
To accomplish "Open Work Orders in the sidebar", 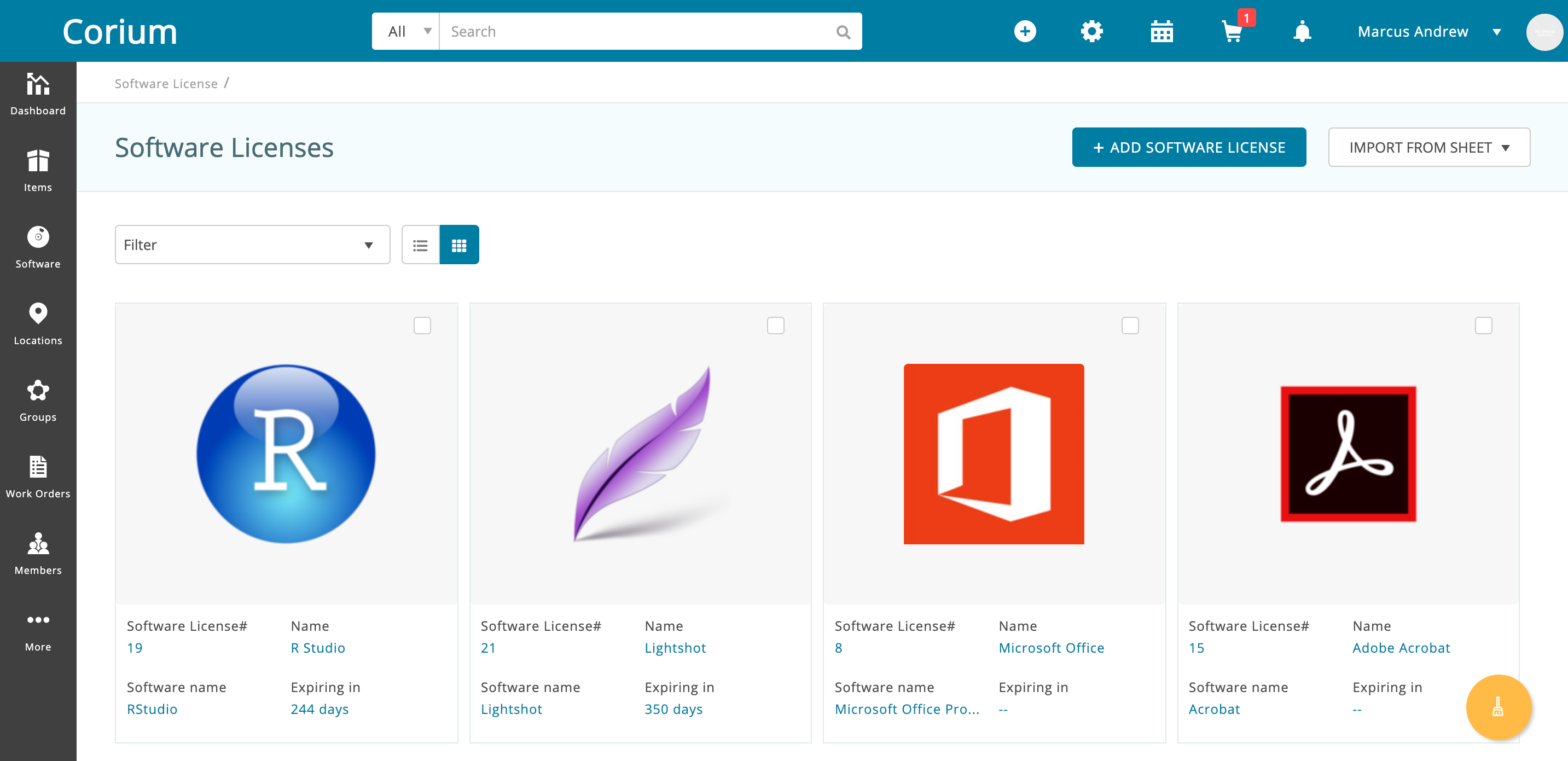I will point(38,477).
